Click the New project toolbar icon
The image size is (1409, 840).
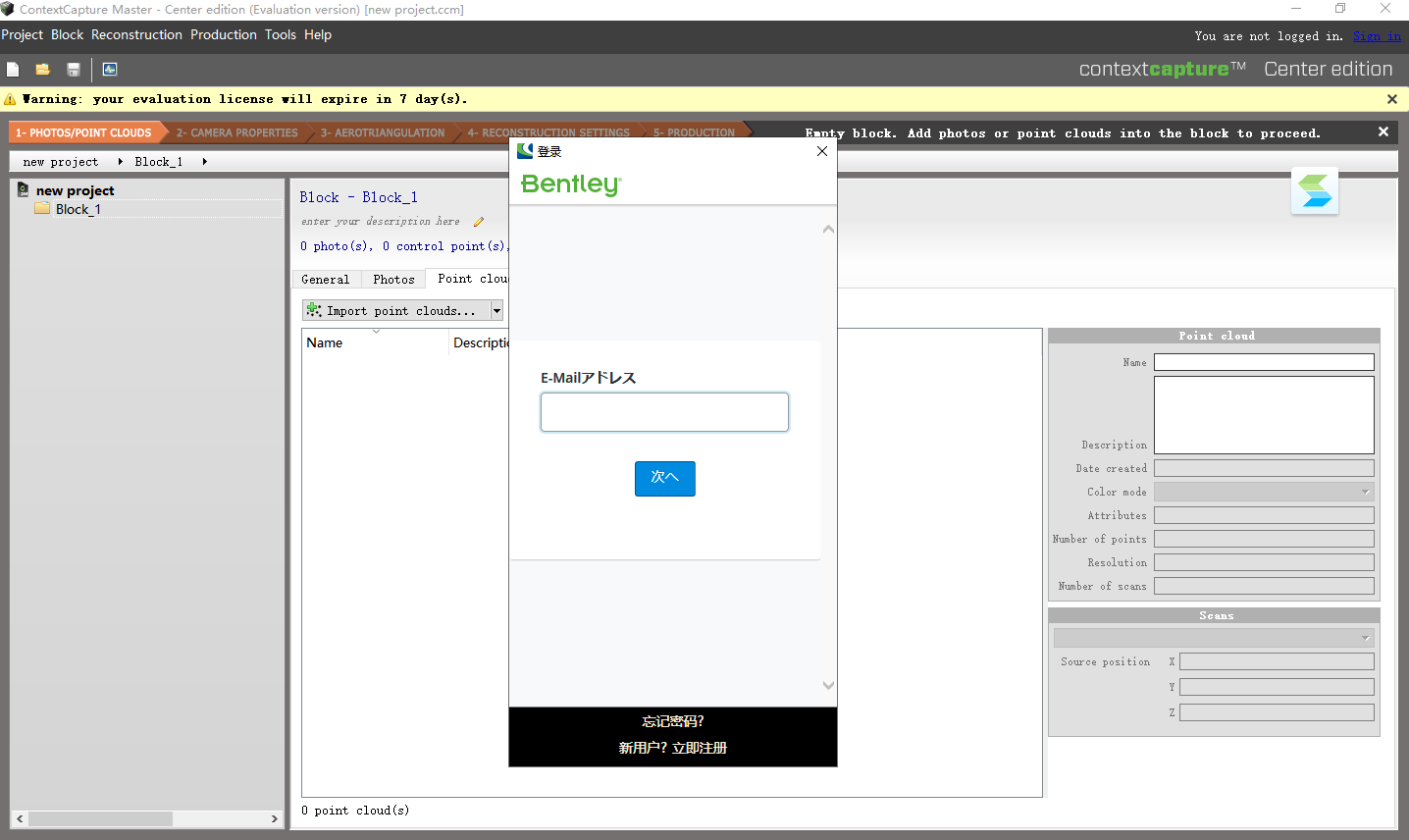pos(13,70)
